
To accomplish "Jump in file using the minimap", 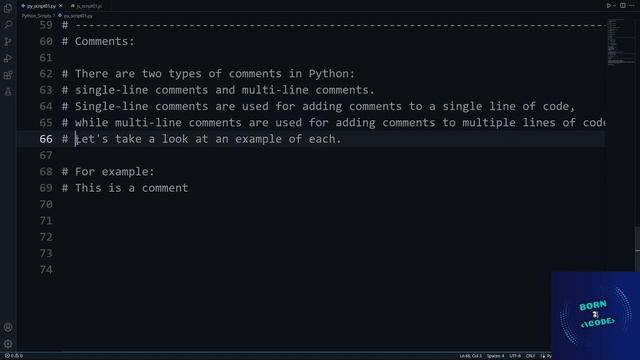I will click(x=620, y=41).
